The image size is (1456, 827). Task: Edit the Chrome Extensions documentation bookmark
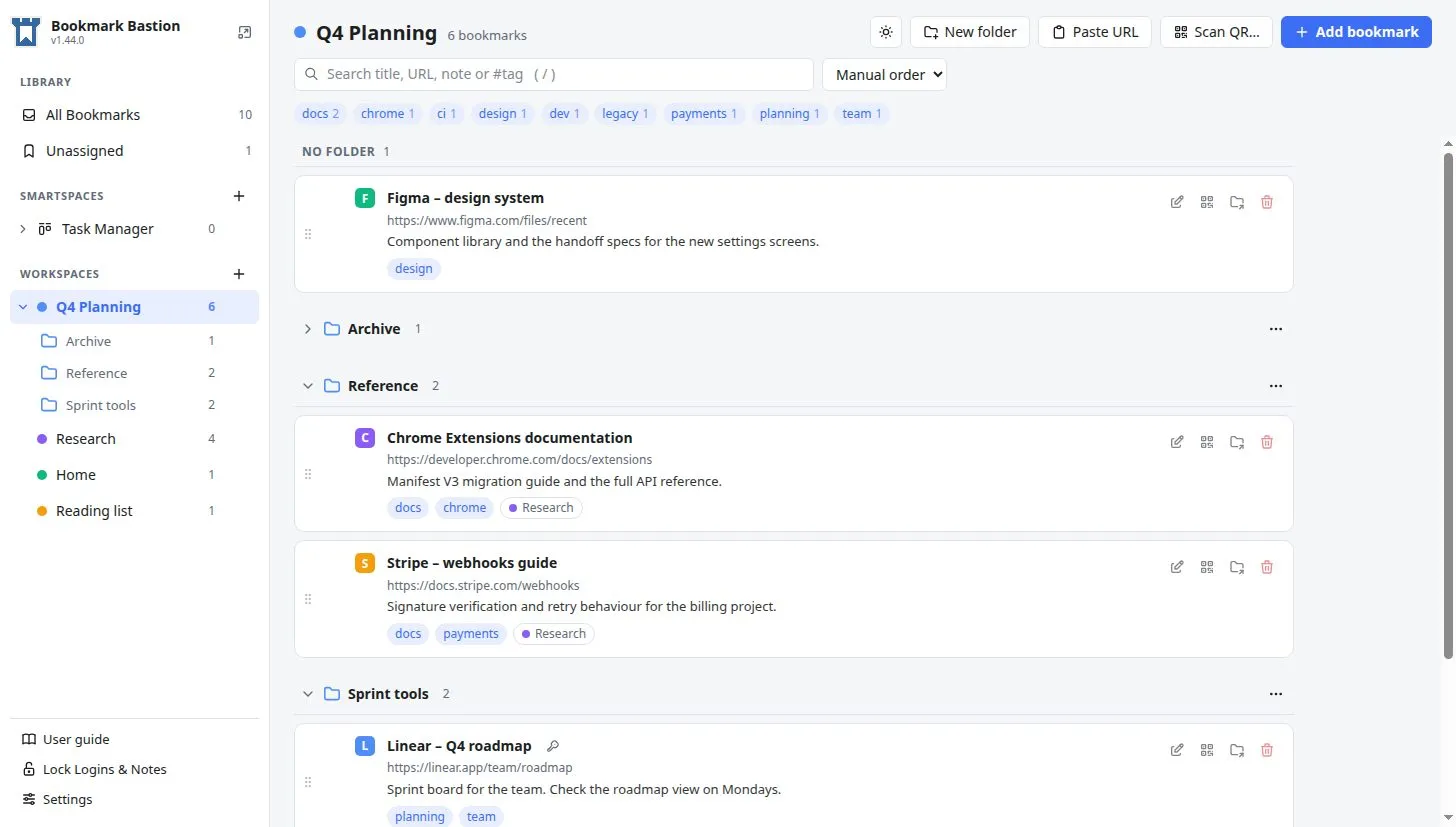[1177, 442]
